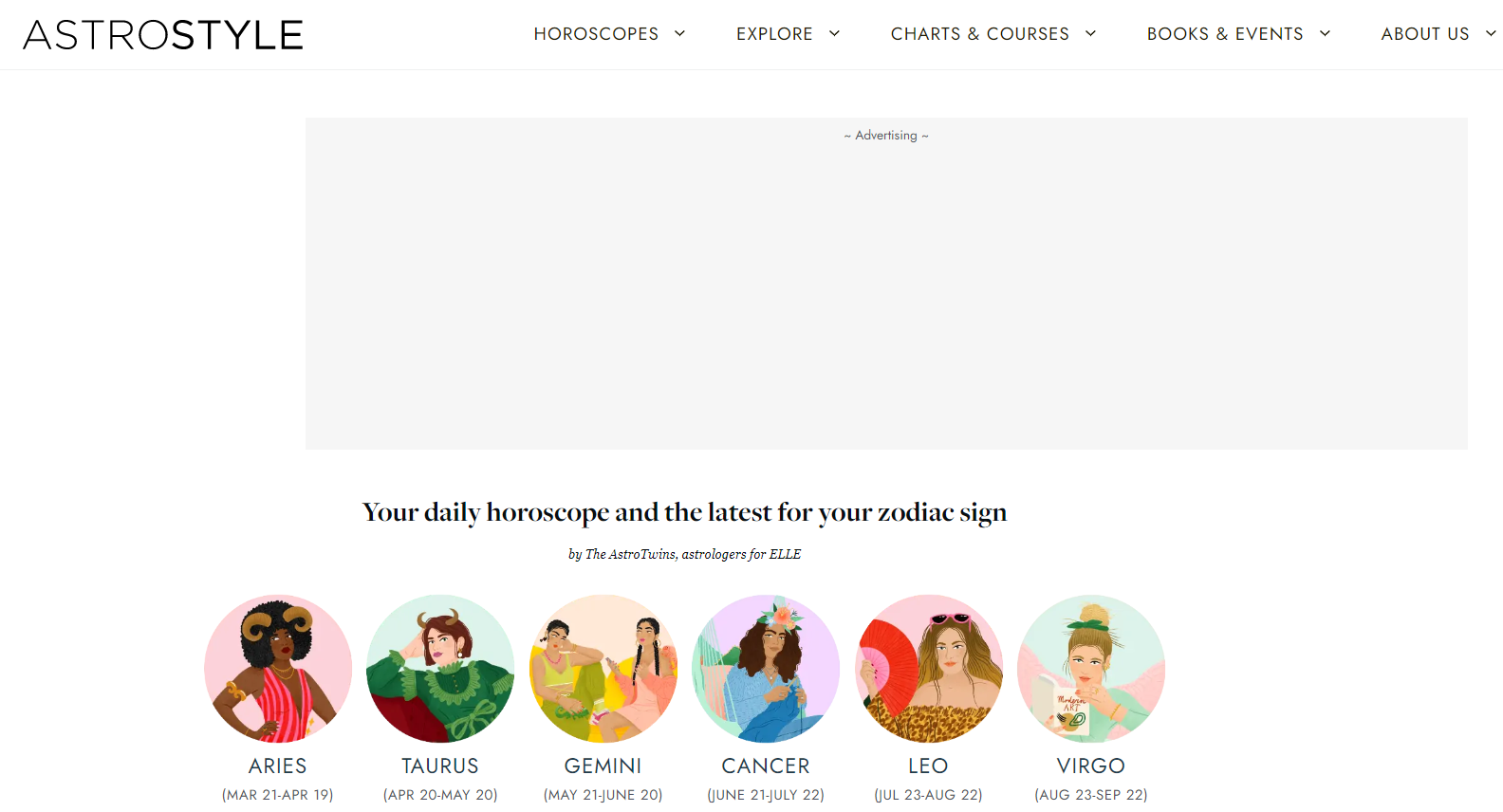Screen dimensions: 1503x812
Task: Click the LEO date range text
Action: point(928,795)
